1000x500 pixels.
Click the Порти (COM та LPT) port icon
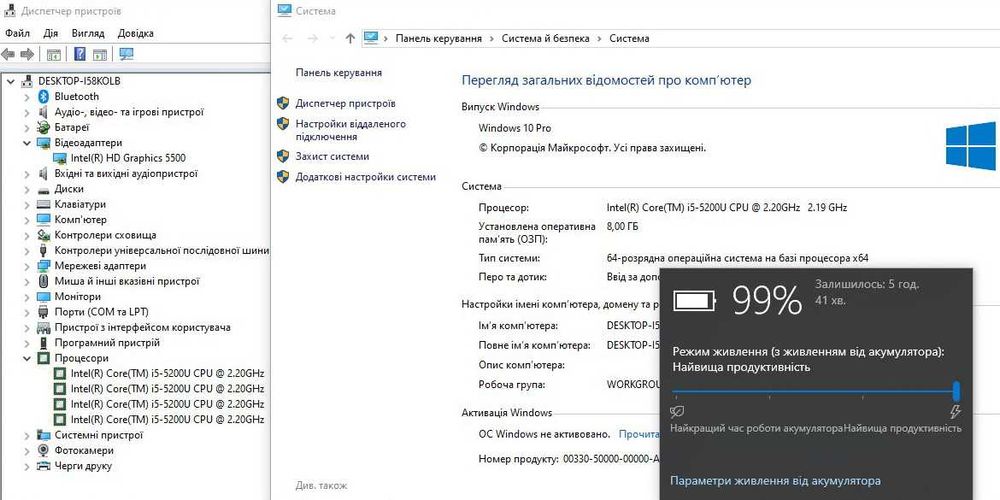pos(43,312)
